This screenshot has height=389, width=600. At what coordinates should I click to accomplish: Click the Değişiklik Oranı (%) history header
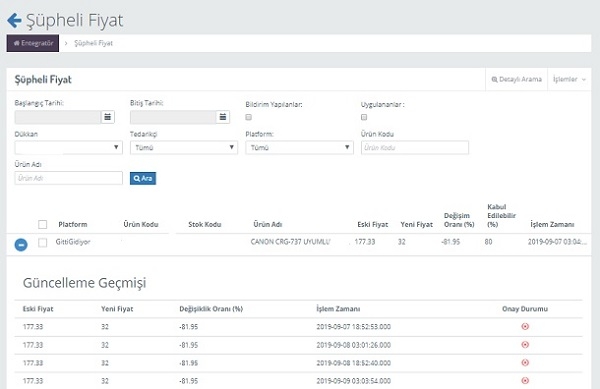211,309
